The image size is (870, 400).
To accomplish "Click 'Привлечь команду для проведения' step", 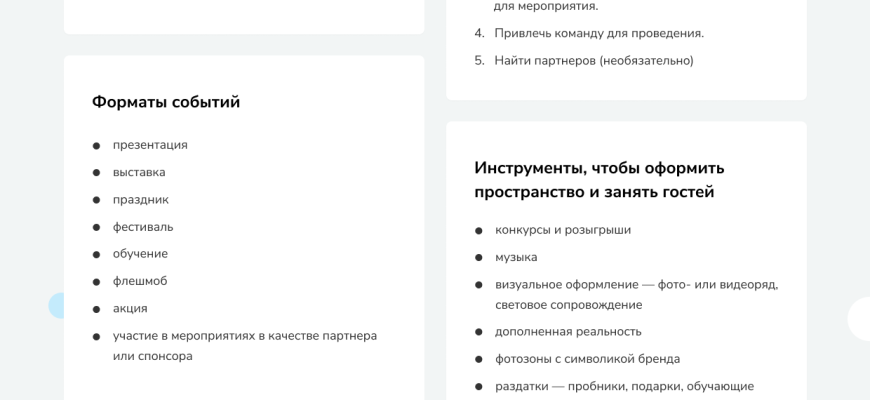I will (x=599, y=33).
